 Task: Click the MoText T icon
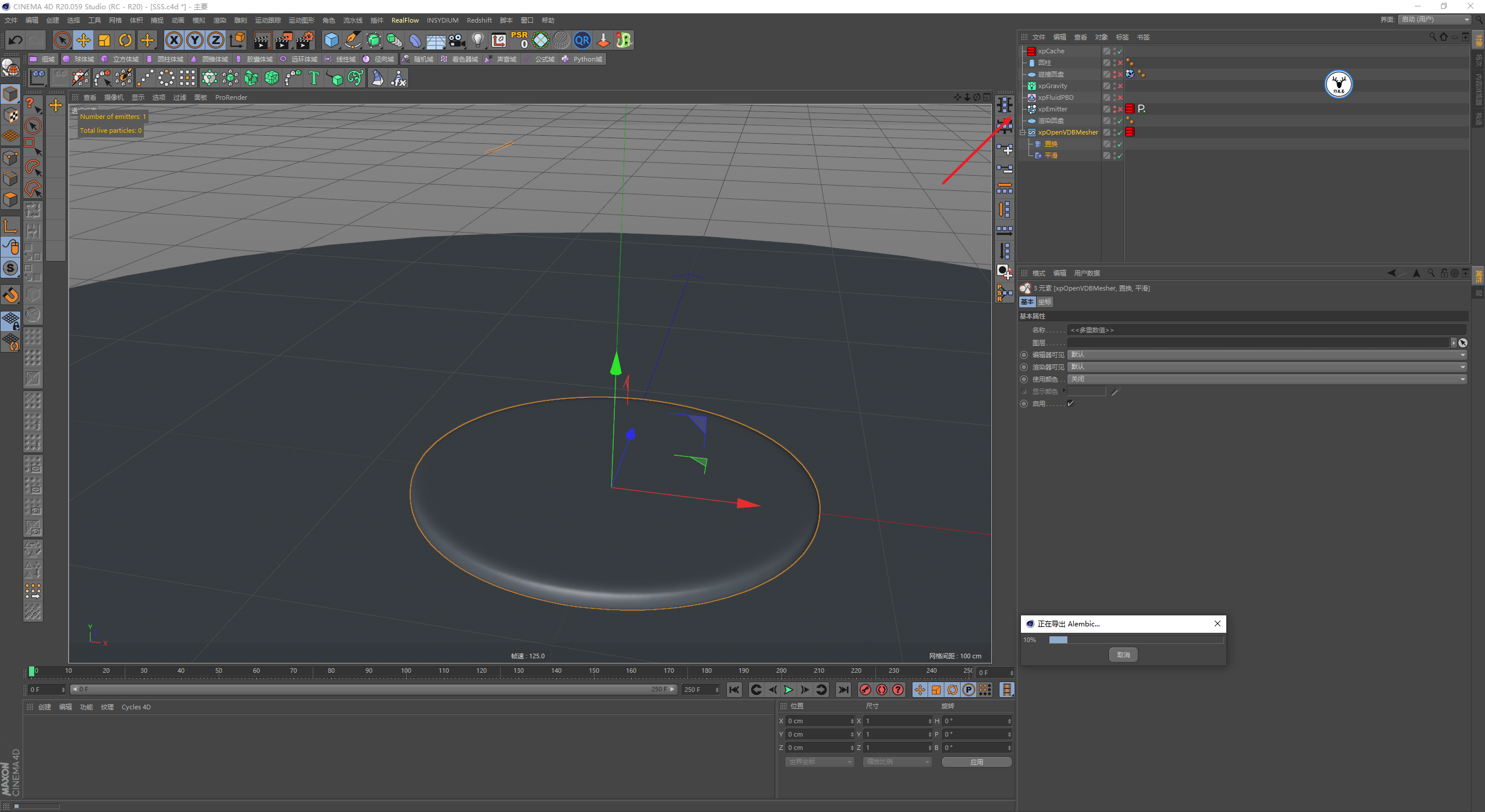(313, 78)
